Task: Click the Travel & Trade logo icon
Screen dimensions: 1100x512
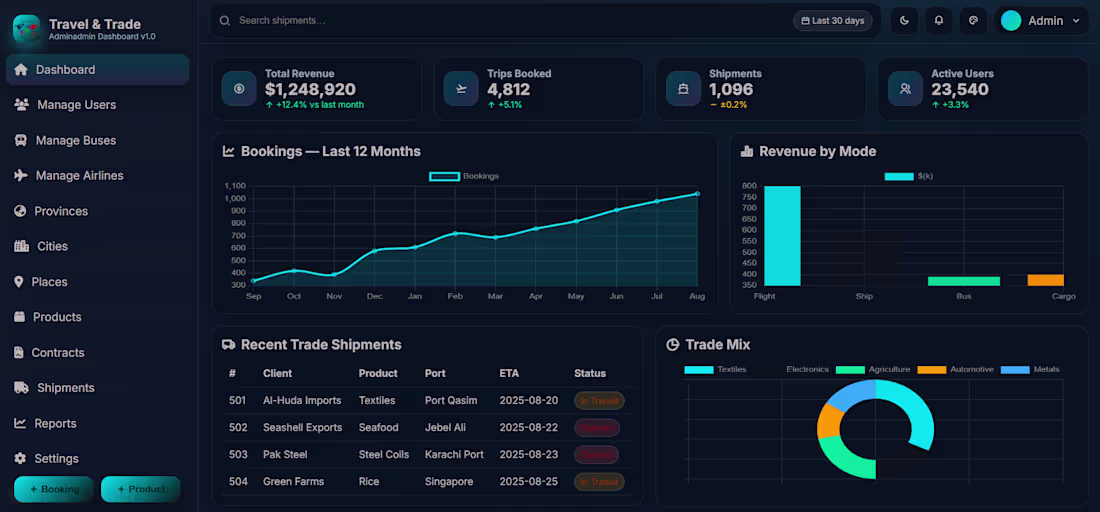Action: [27, 28]
